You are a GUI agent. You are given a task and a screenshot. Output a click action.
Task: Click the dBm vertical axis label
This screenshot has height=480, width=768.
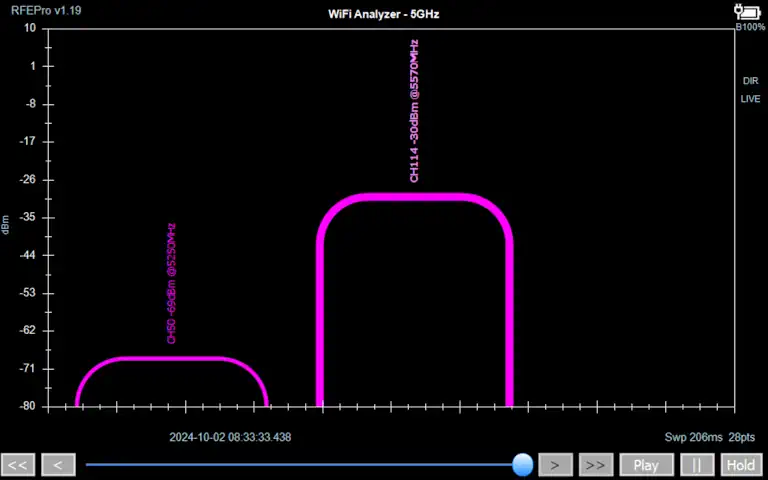(6, 225)
